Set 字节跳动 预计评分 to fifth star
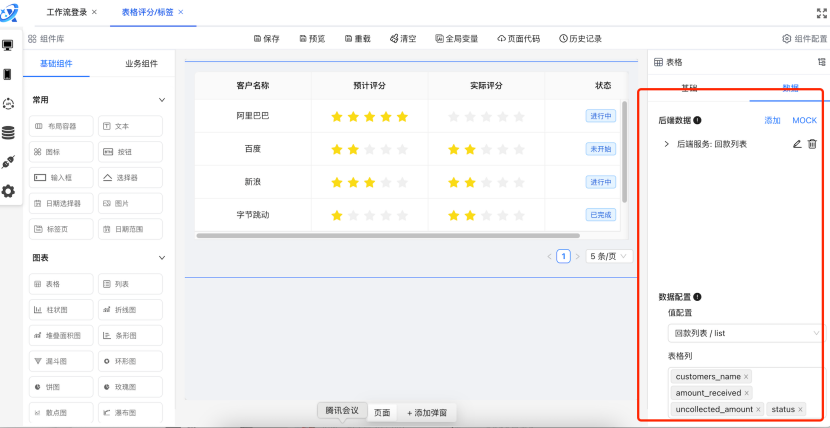 click(x=402, y=215)
